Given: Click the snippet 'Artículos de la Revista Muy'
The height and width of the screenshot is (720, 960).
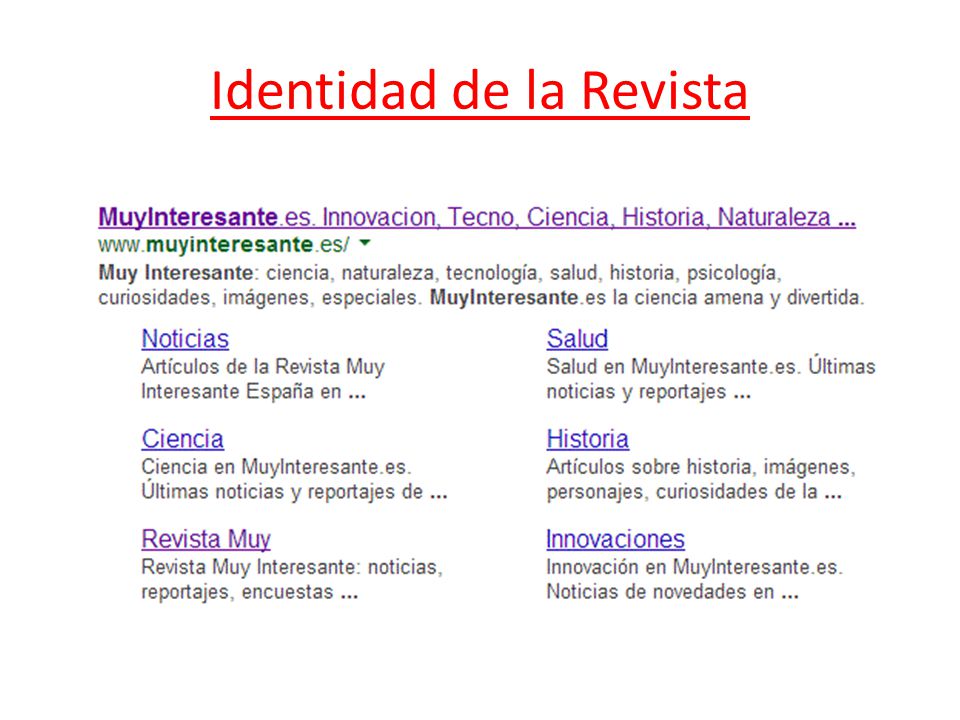Looking at the screenshot, I should point(263,367).
